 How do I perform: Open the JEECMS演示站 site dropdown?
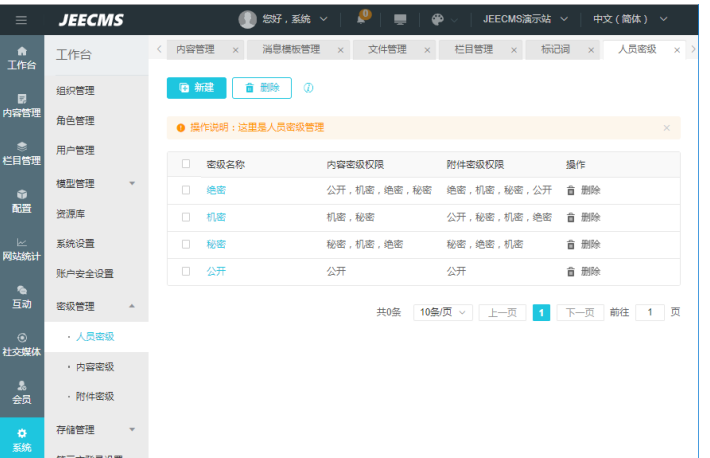click(x=525, y=19)
